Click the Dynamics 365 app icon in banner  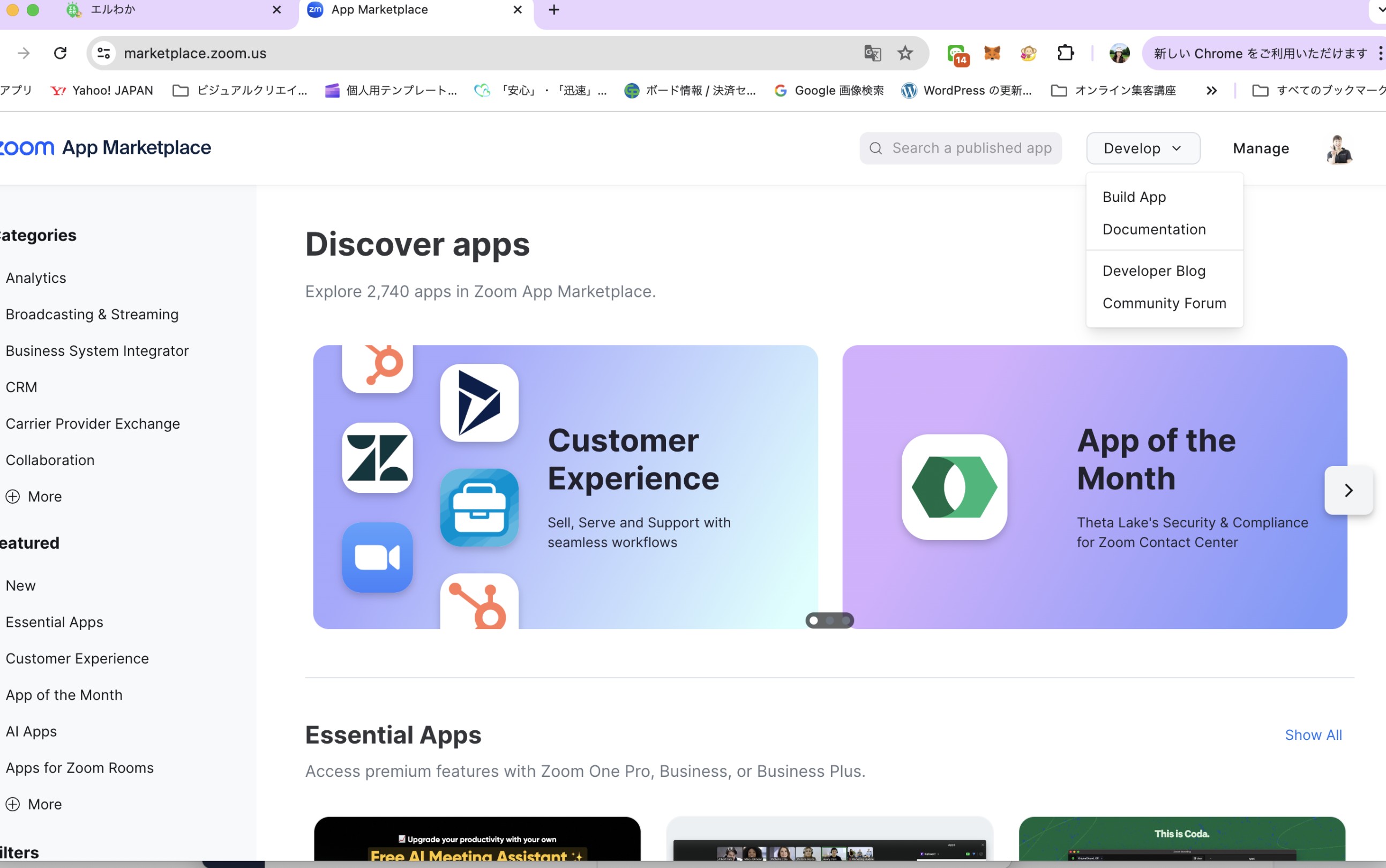point(479,403)
